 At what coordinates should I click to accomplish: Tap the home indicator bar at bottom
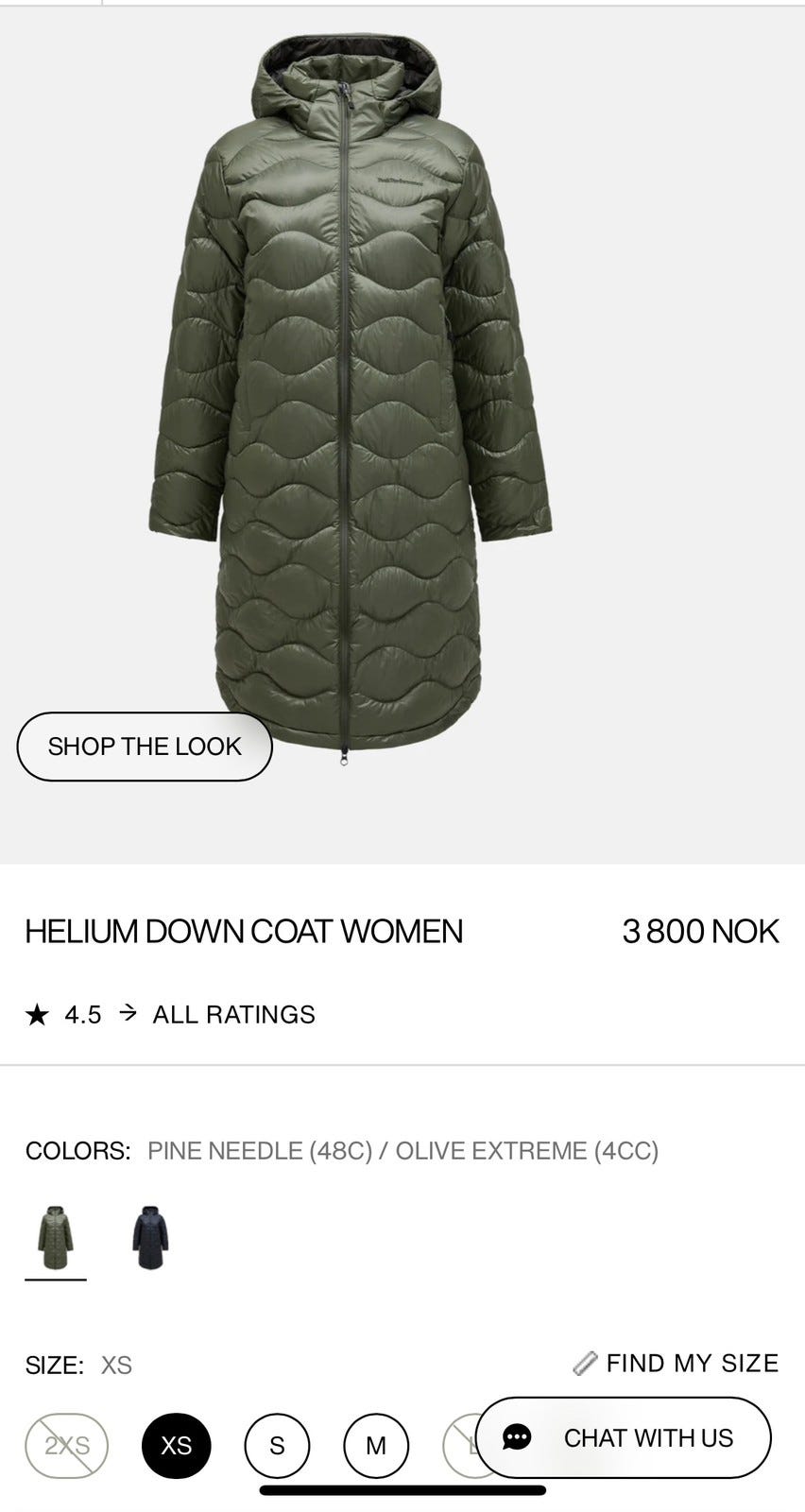point(402,1491)
